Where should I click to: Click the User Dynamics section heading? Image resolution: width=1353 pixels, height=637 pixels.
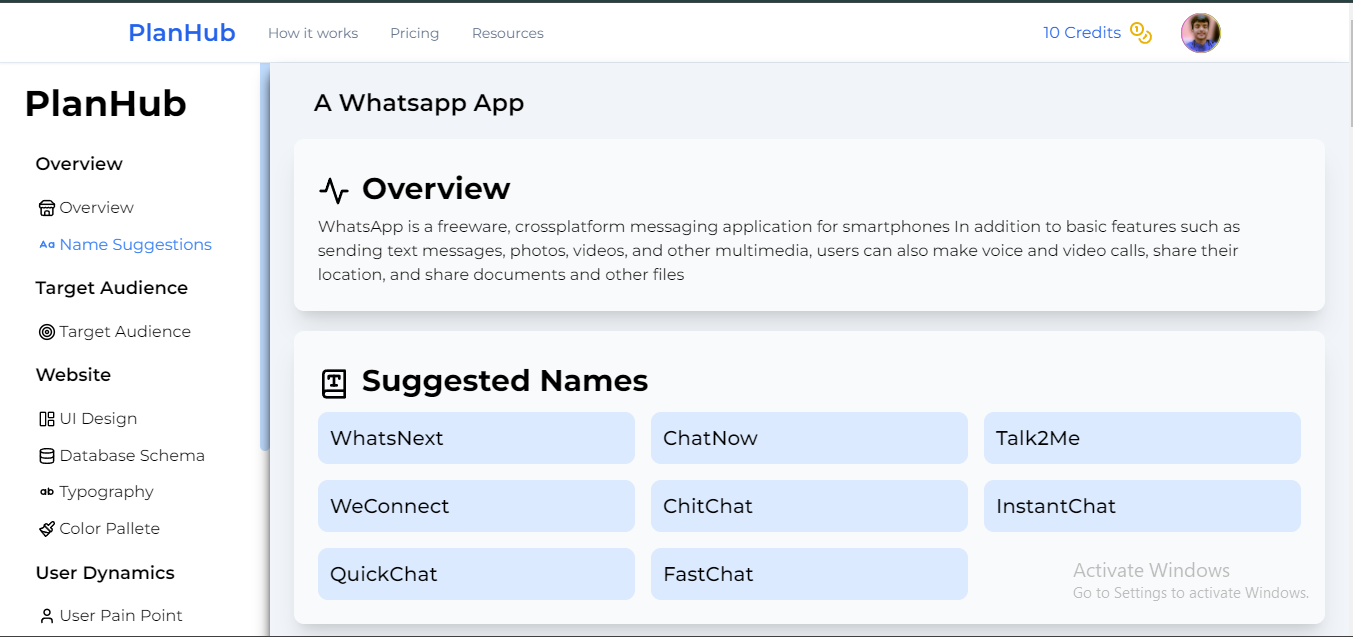[105, 573]
